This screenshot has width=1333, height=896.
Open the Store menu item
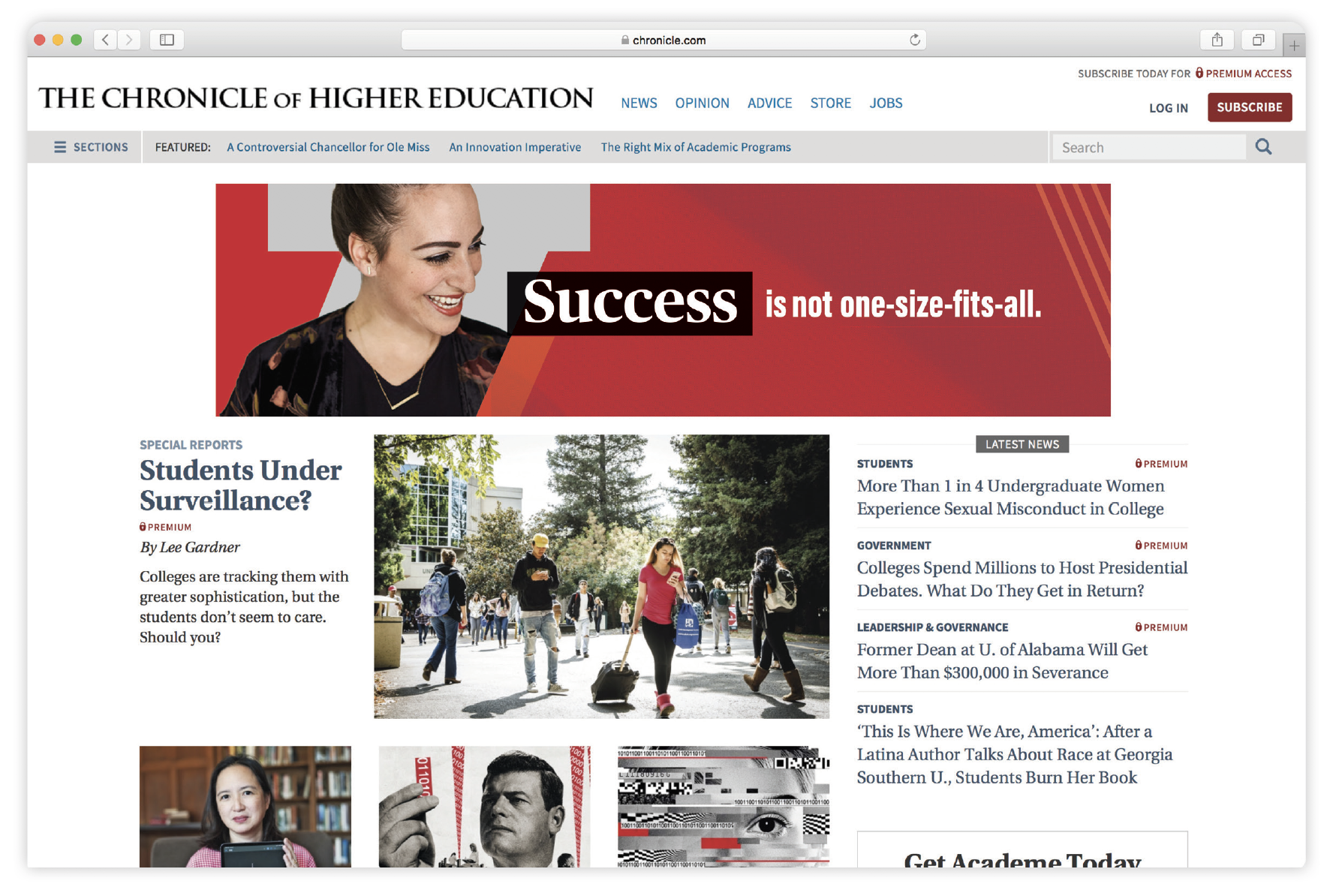point(830,103)
